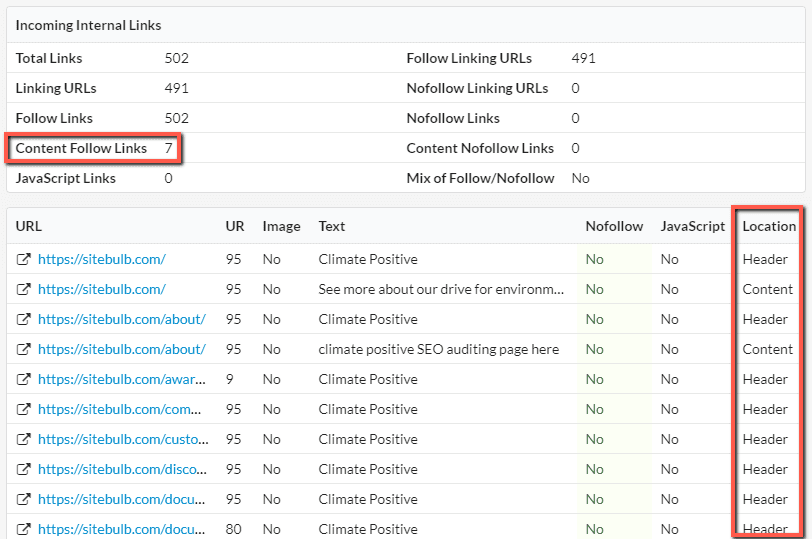Sort by the Nofollow column header
This screenshot has height=539, width=812.
coord(614,226)
